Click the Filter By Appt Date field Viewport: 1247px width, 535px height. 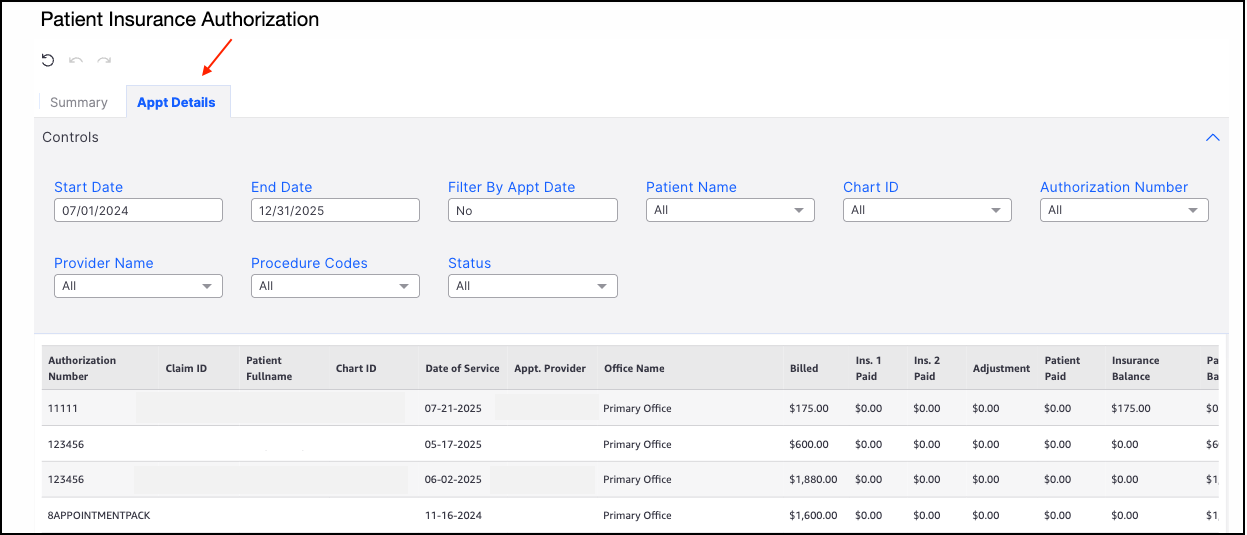click(532, 210)
